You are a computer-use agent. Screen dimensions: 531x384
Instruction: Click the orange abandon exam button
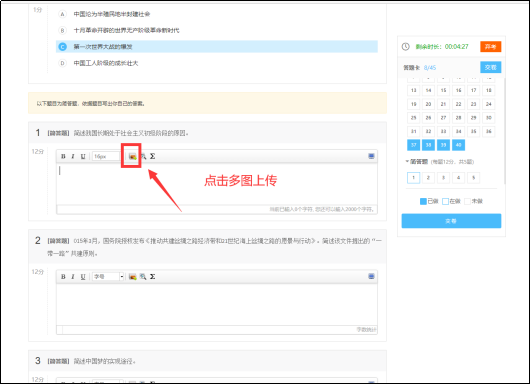pyautogui.click(x=490, y=47)
